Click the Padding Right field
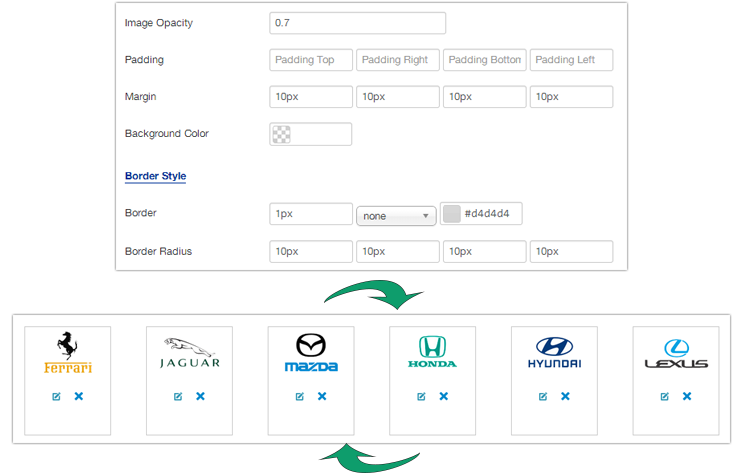 click(x=398, y=60)
